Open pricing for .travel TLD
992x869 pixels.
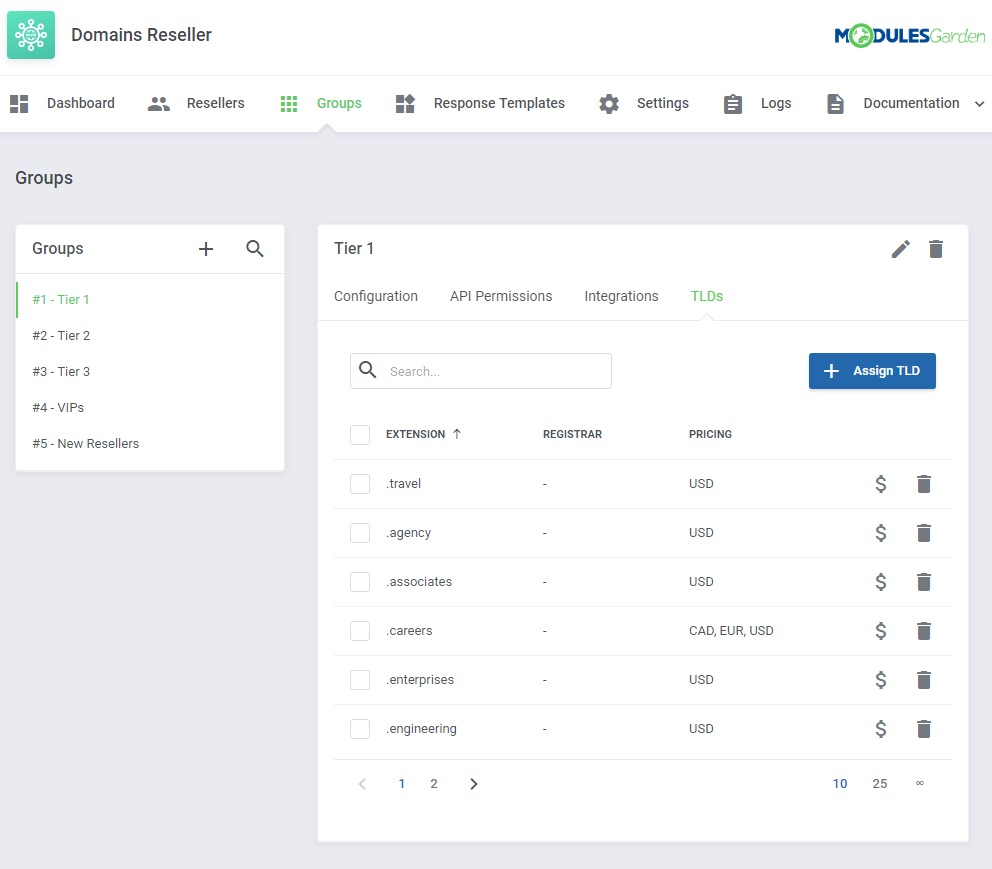tap(880, 484)
